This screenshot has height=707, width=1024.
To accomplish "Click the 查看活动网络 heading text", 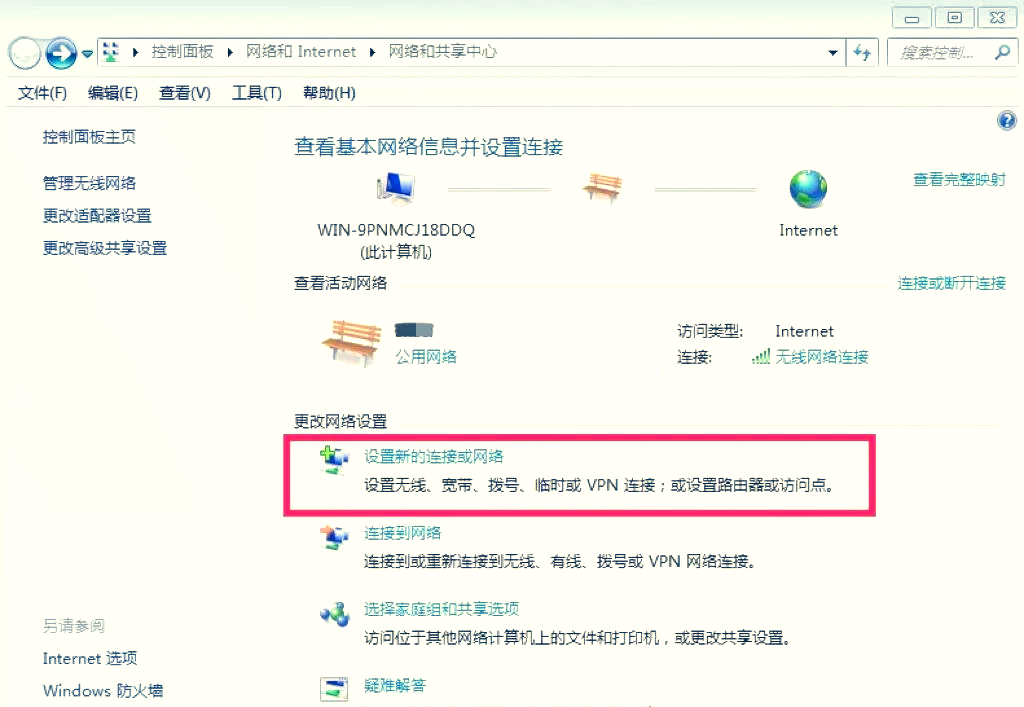I will (x=340, y=283).
